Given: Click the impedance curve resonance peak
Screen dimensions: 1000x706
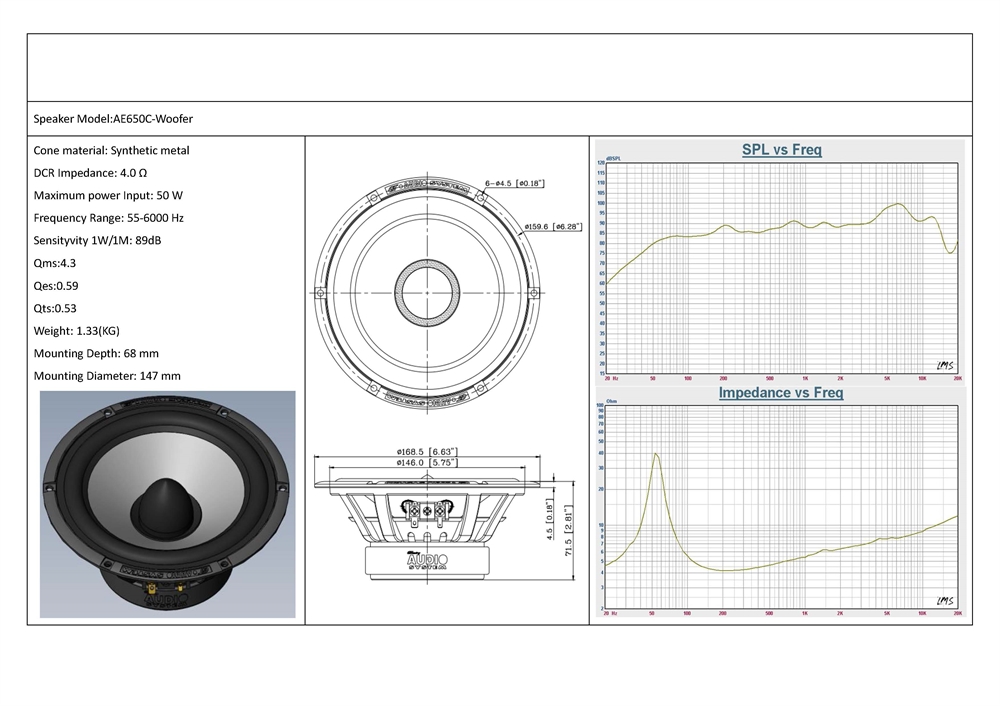Looking at the screenshot, I should point(655,455).
